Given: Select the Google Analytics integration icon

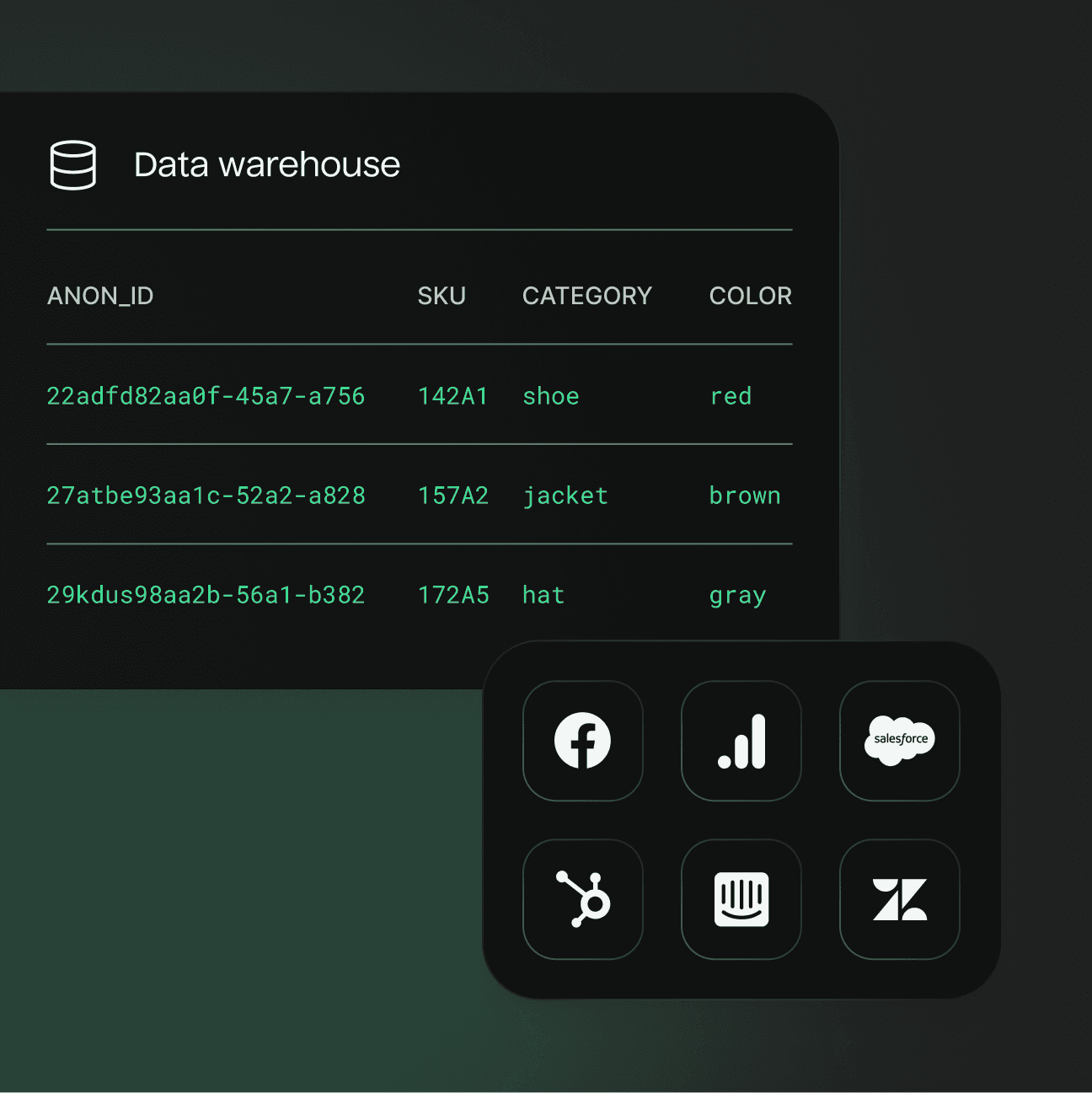Looking at the screenshot, I should coord(741,740).
